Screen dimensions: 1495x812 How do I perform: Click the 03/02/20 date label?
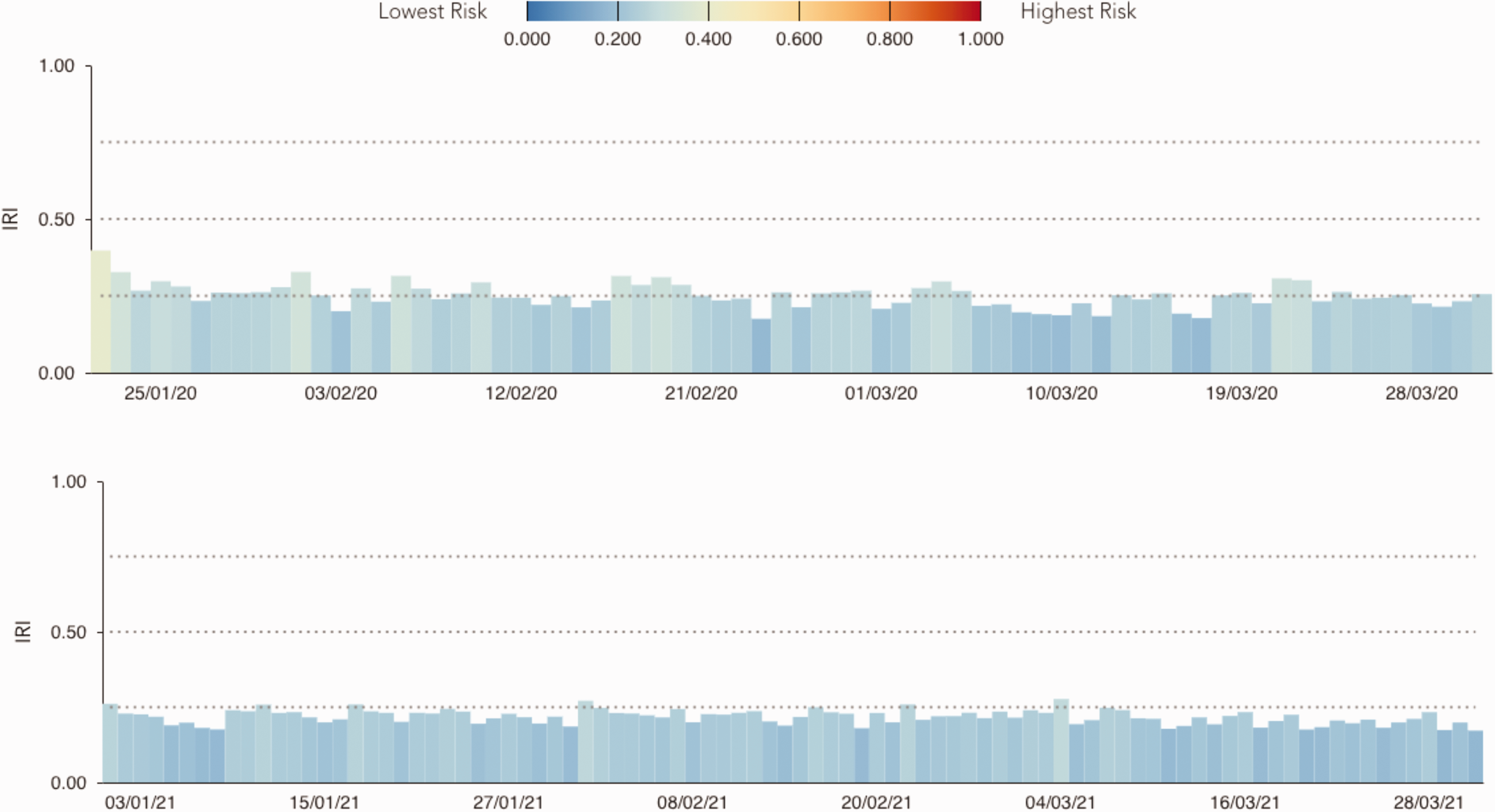pyautogui.click(x=340, y=393)
